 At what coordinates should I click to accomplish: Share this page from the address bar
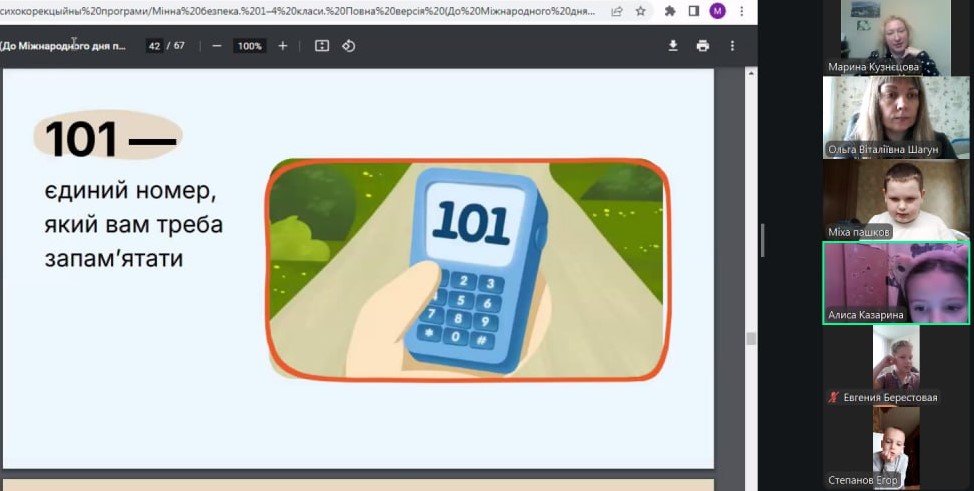[x=617, y=11]
